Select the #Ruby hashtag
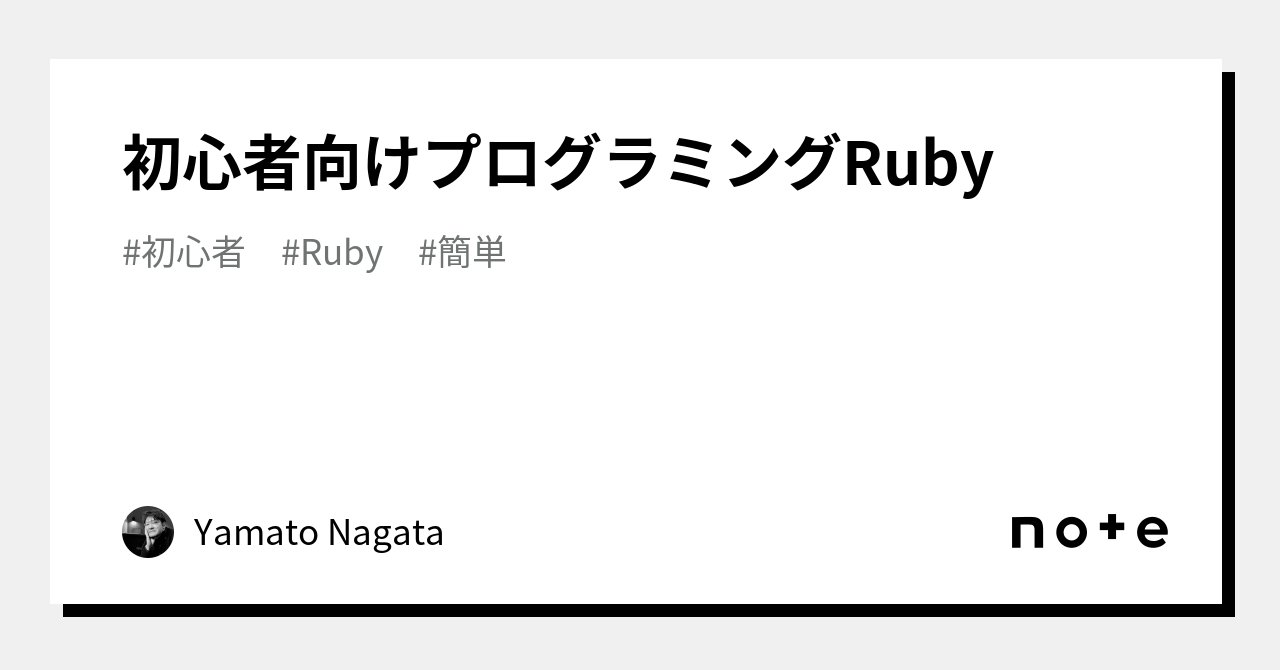The height and width of the screenshot is (670, 1280). point(332,253)
